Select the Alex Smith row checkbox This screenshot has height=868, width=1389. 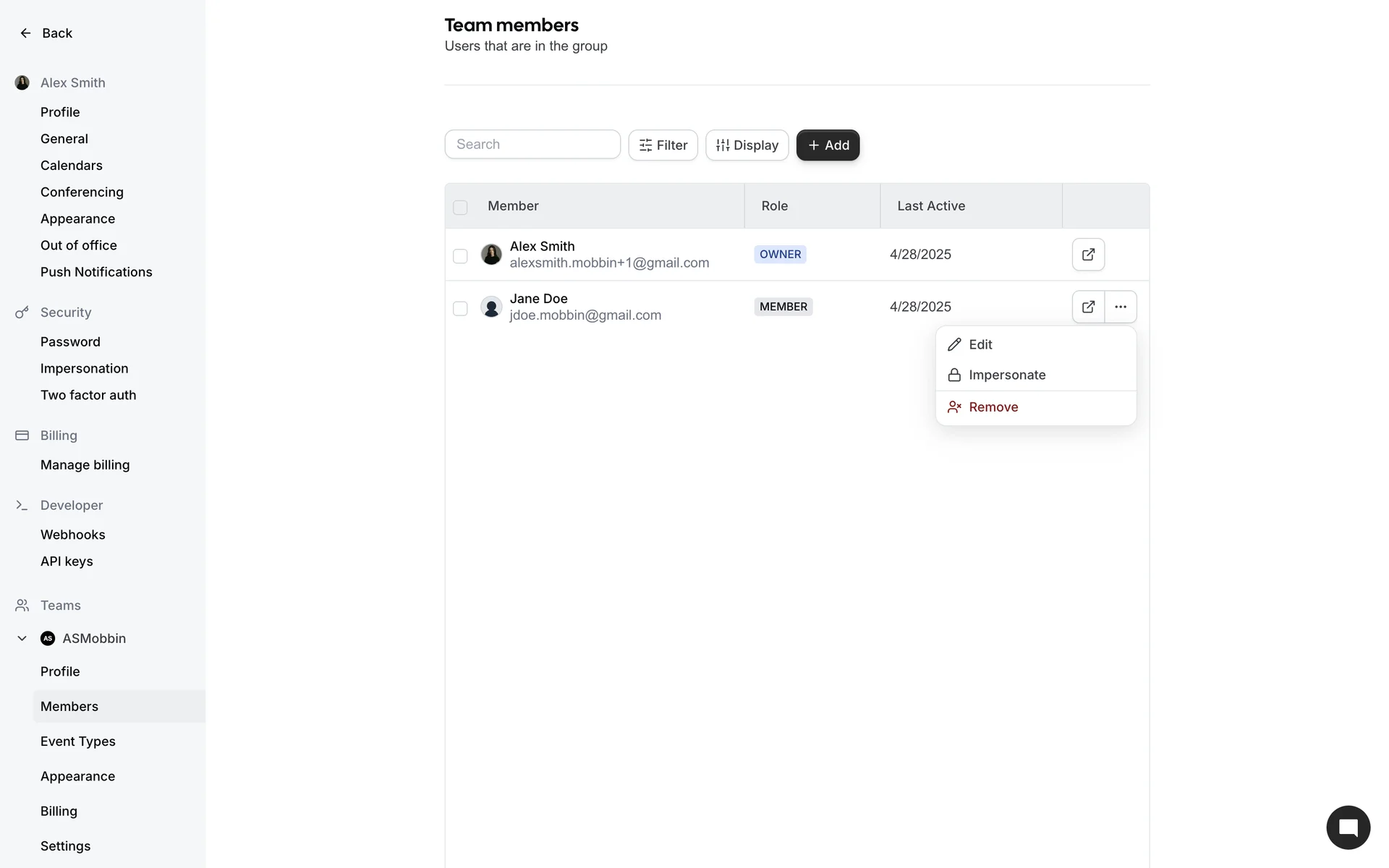point(460,256)
